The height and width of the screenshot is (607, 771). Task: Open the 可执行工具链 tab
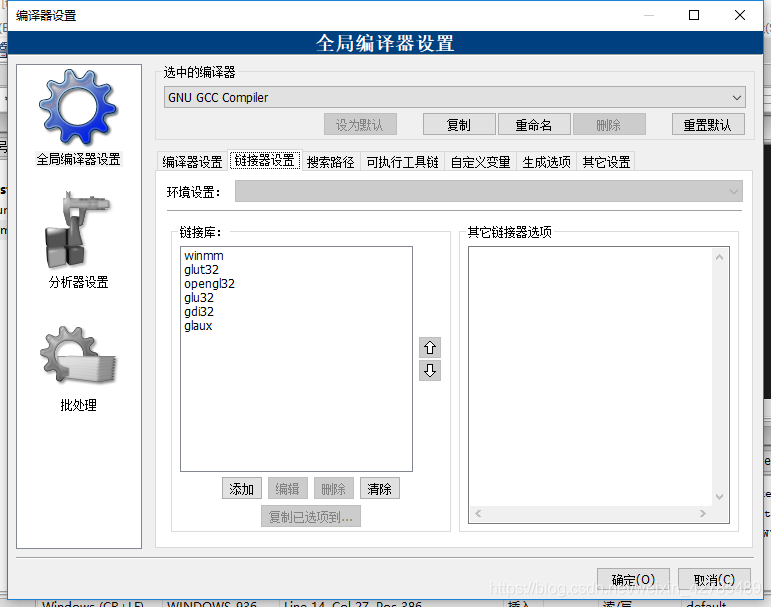(403, 162)
